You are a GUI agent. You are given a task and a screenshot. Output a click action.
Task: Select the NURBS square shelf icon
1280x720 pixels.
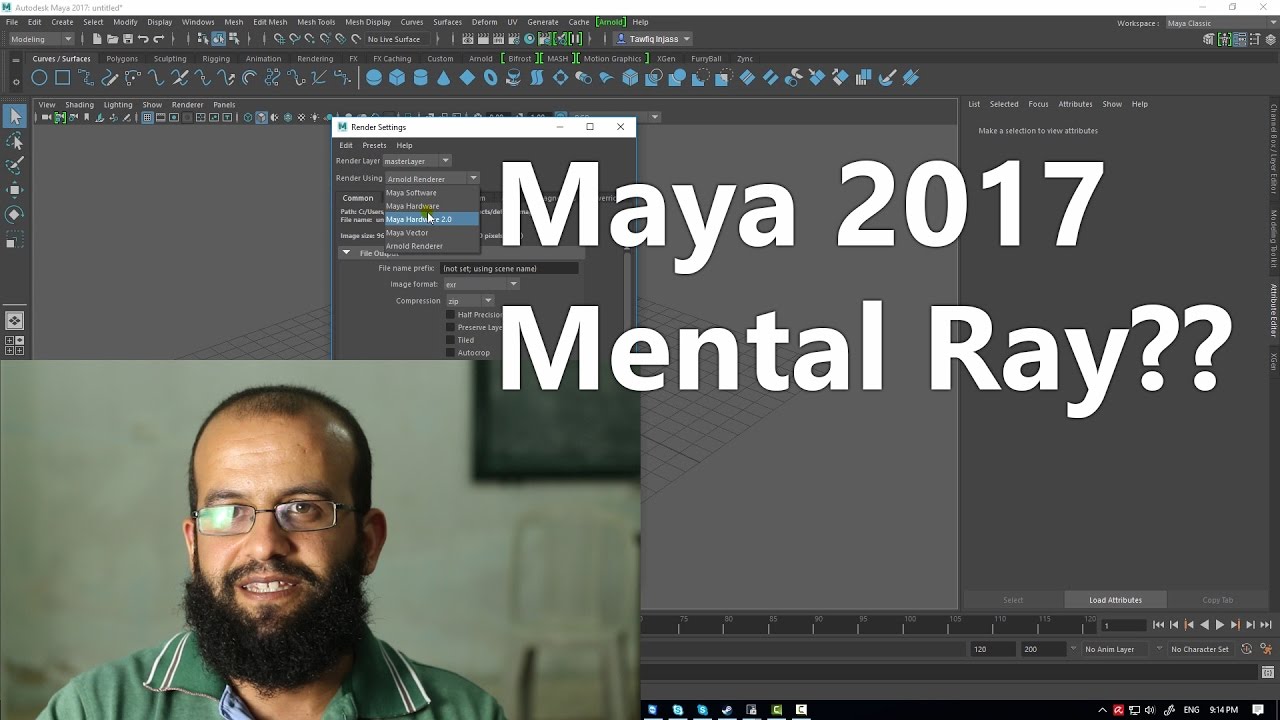62,78
